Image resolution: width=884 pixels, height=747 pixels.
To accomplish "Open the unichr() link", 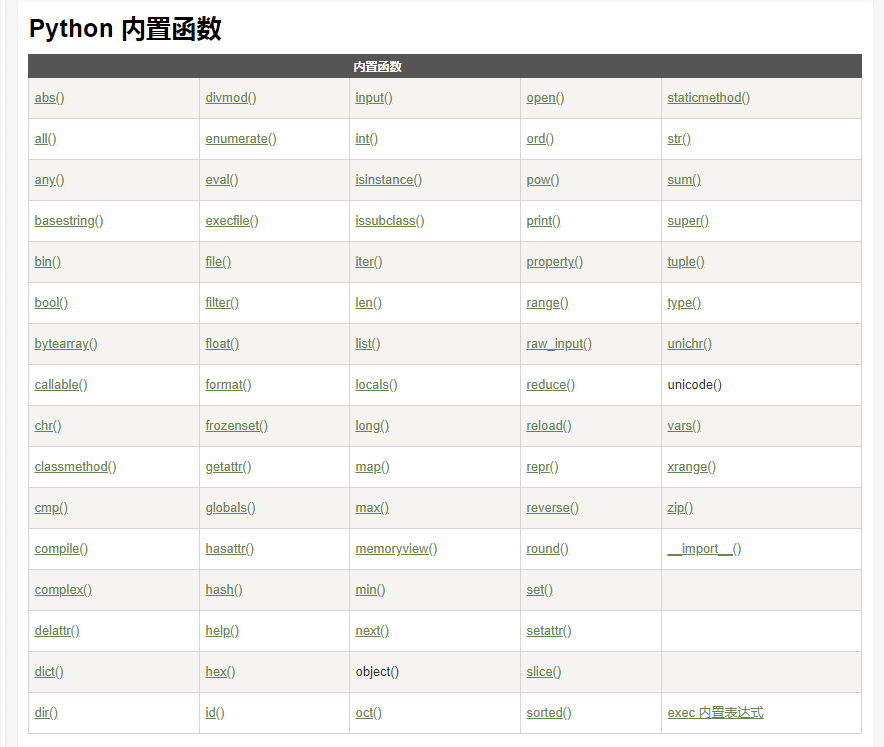I will (x=689, y=344).
